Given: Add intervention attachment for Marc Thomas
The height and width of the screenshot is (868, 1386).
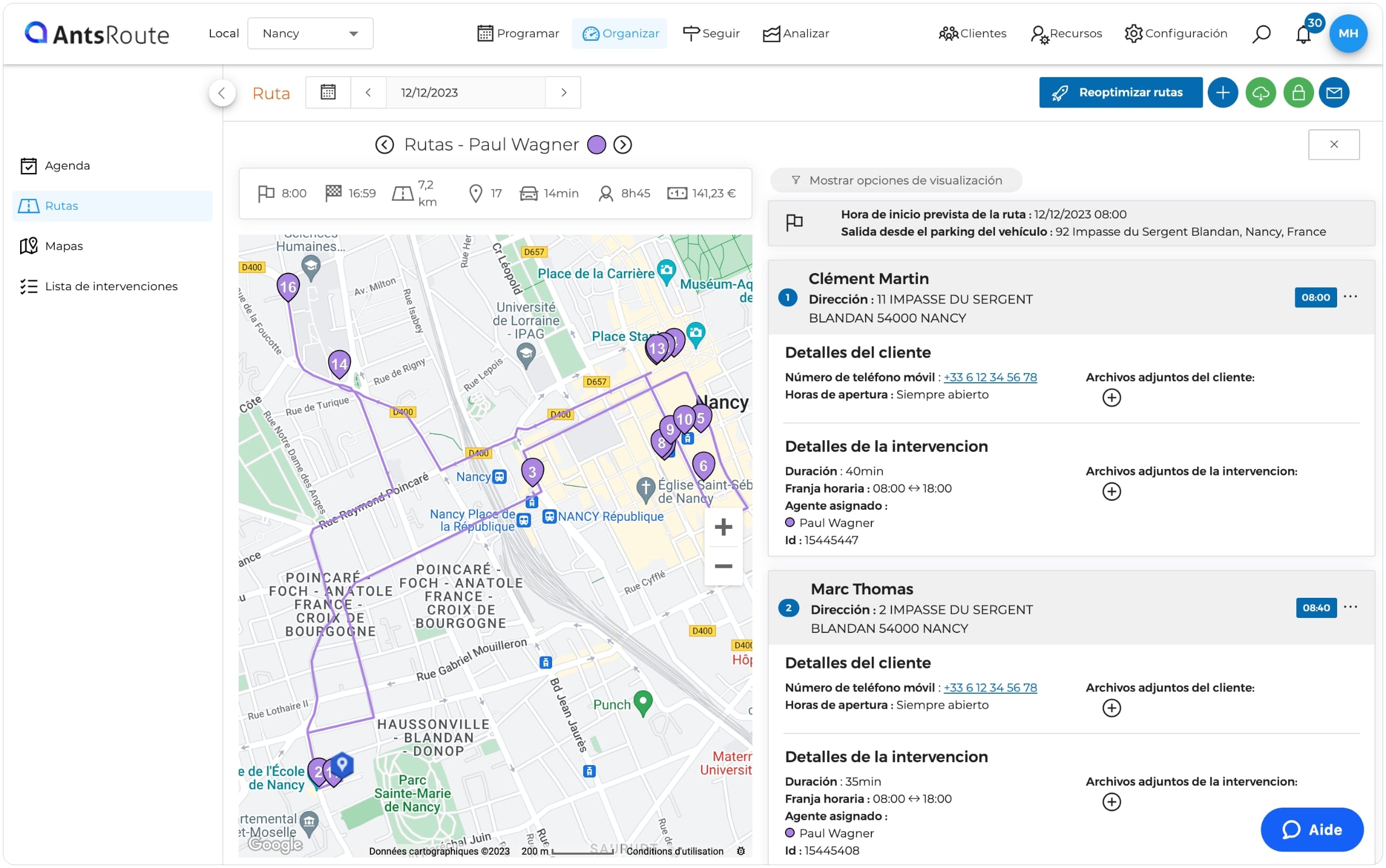Looking at the screenshot, I should (x=1112, y=802).
